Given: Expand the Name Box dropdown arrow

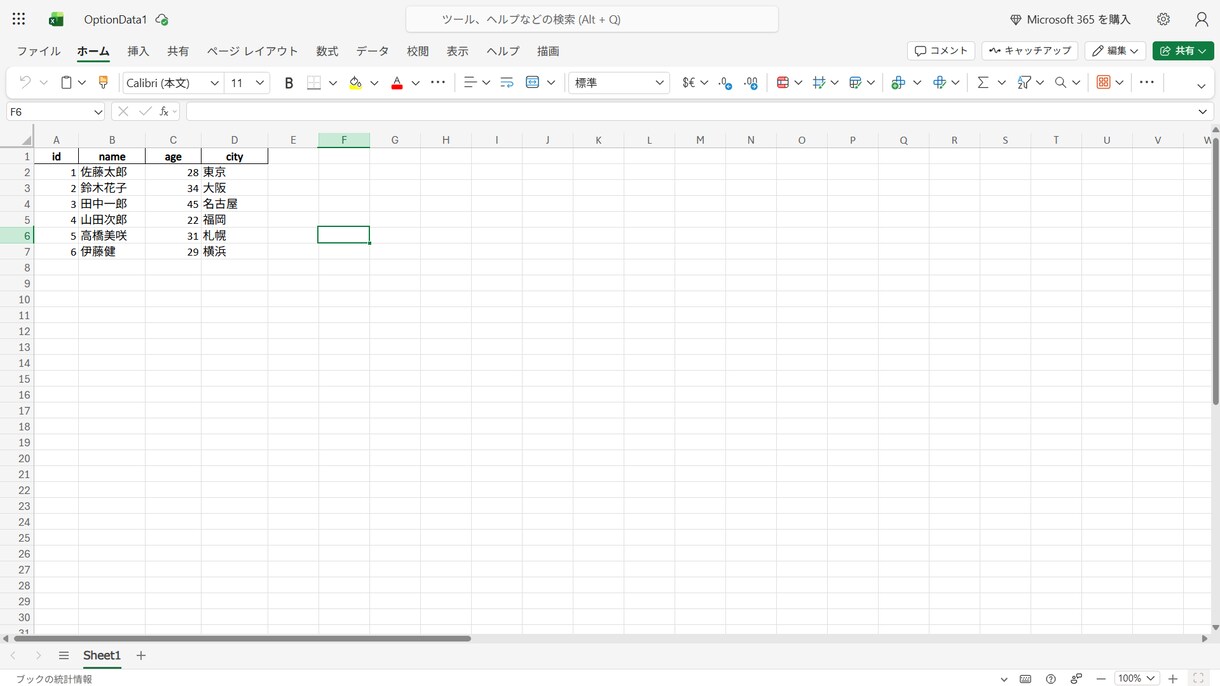Looking at the screenshot, I should (98, 112).
